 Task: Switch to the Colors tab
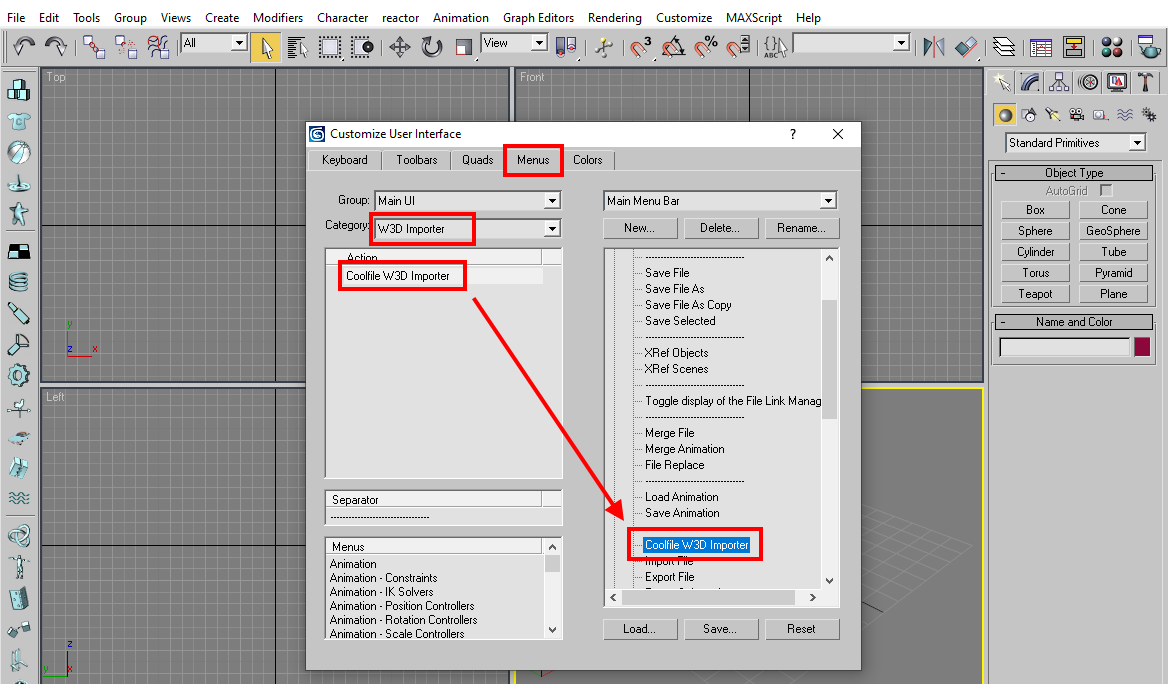click(x=587, y=159)
